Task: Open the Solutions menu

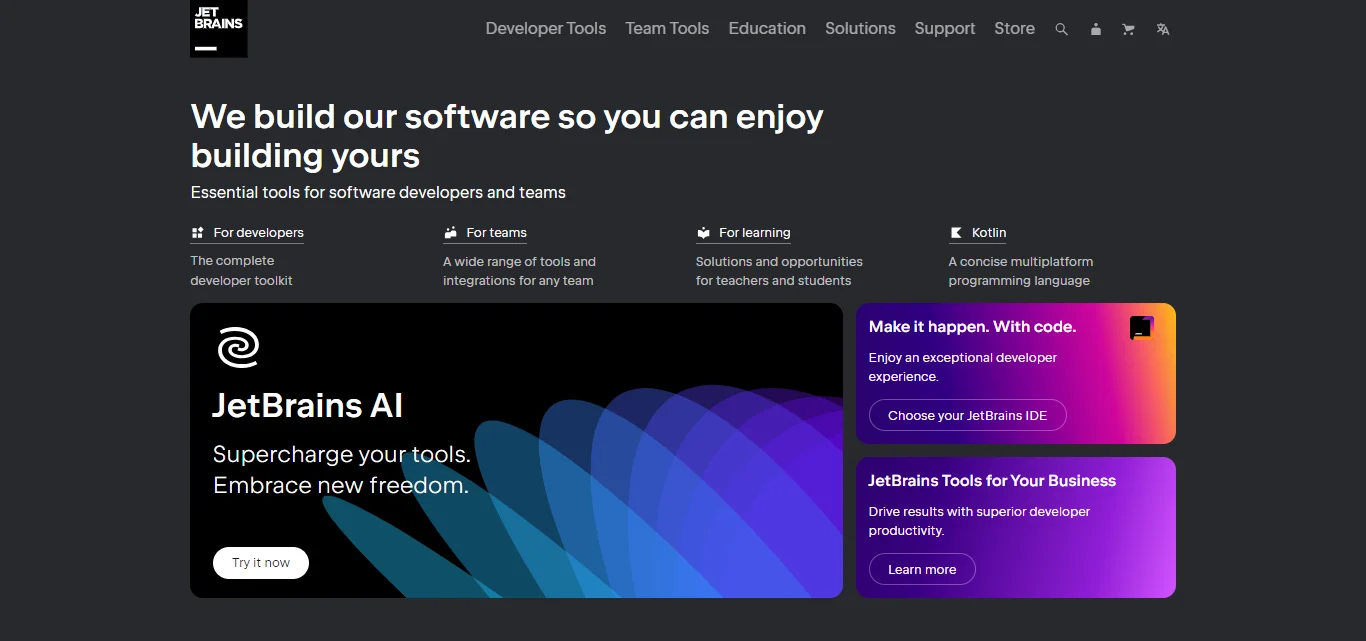Action: tap(859, 29)
